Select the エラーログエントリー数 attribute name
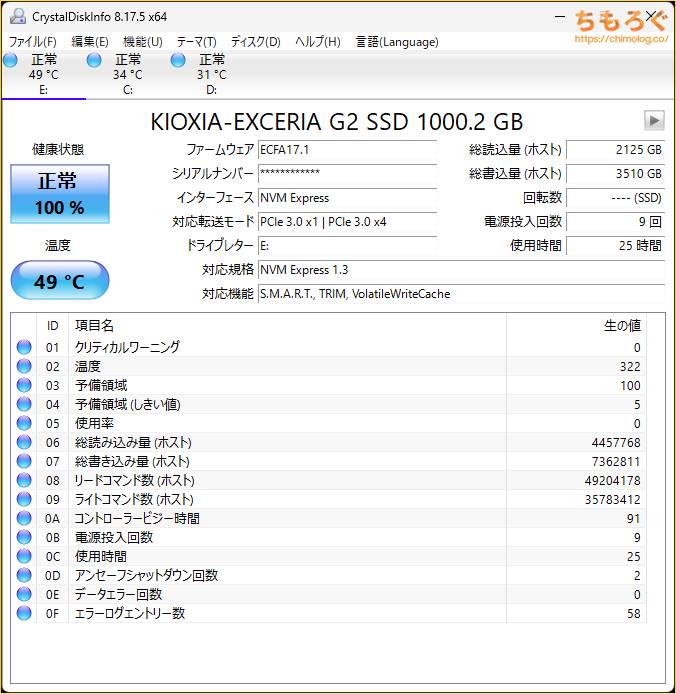The image size is (676, 694). tap(130, 613)
